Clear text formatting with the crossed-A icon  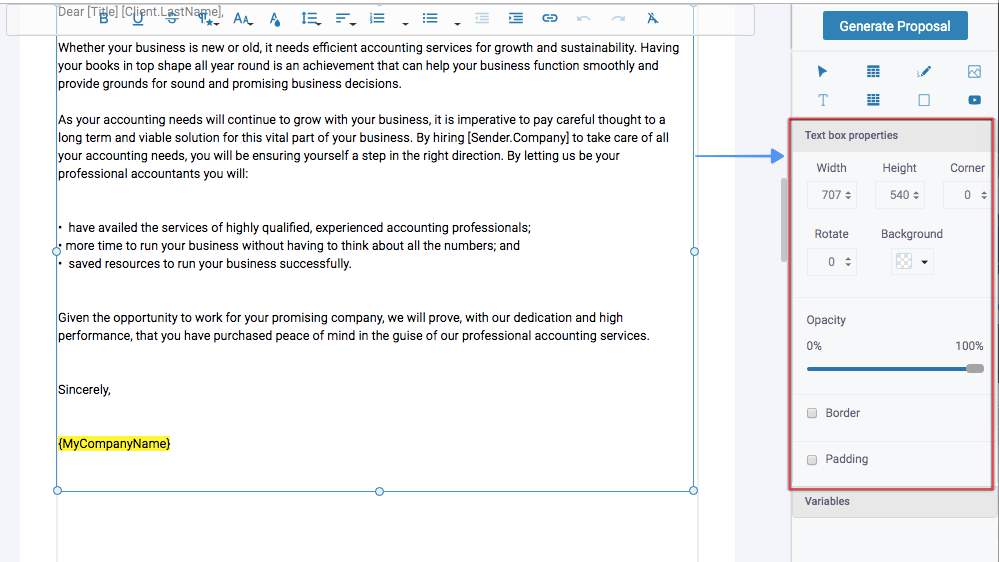tap(652, 18)
